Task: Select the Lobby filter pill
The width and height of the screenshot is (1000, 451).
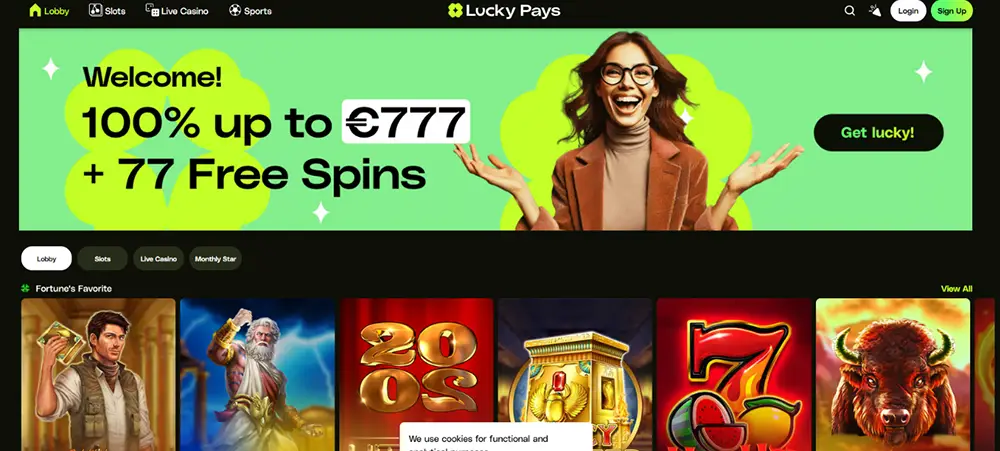Action: (47, 259)
